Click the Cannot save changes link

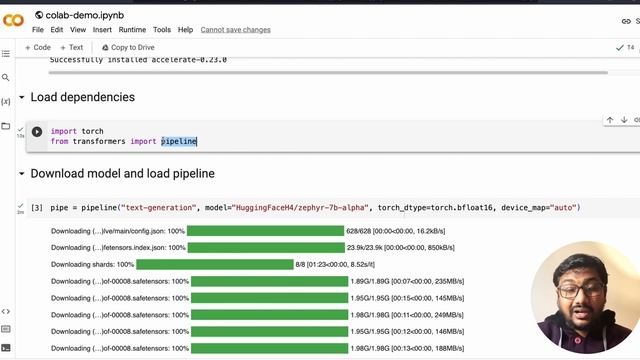(x=236, y=30)
